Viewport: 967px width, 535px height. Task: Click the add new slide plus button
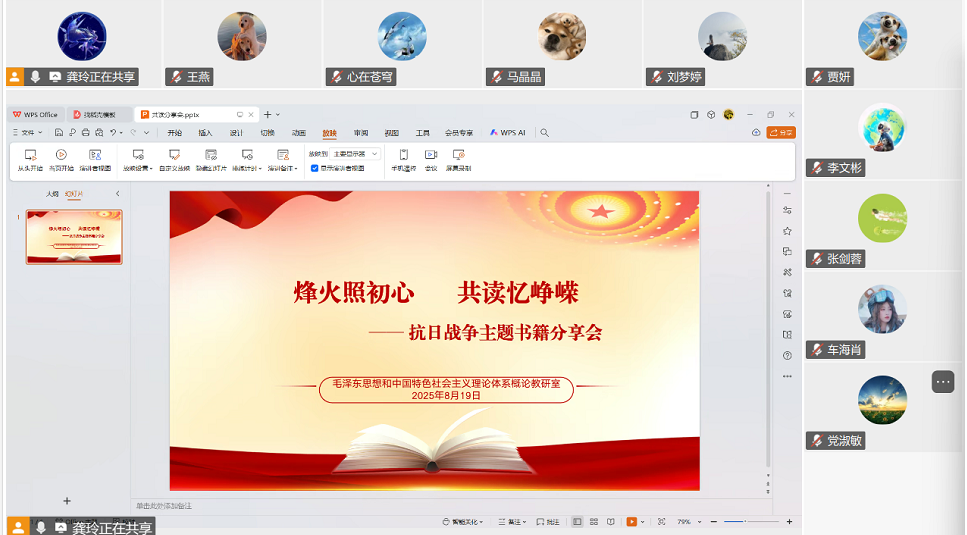(67, 500)
